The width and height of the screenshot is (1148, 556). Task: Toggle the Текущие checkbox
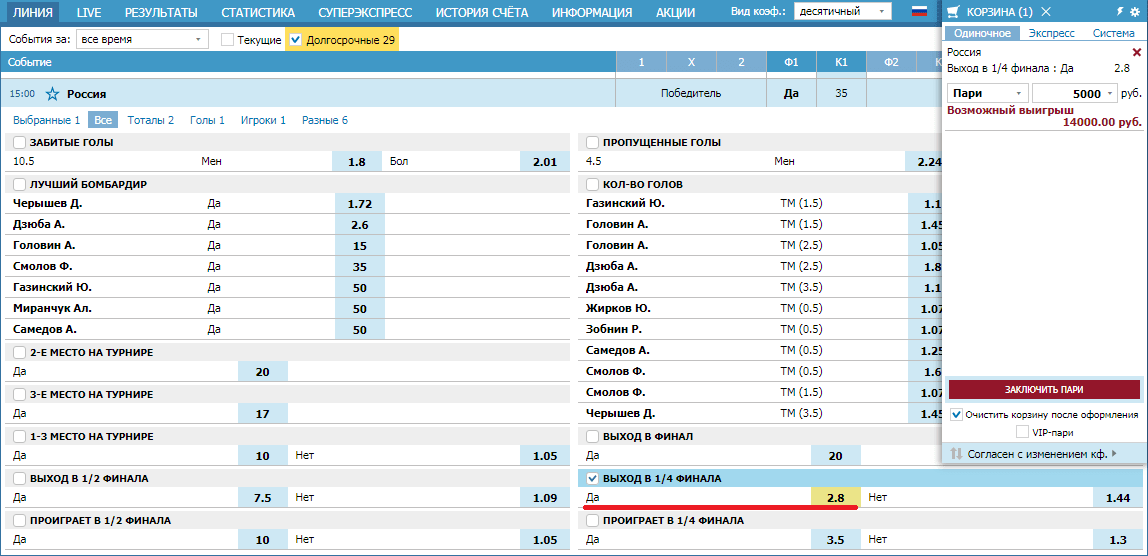point(228,40)
